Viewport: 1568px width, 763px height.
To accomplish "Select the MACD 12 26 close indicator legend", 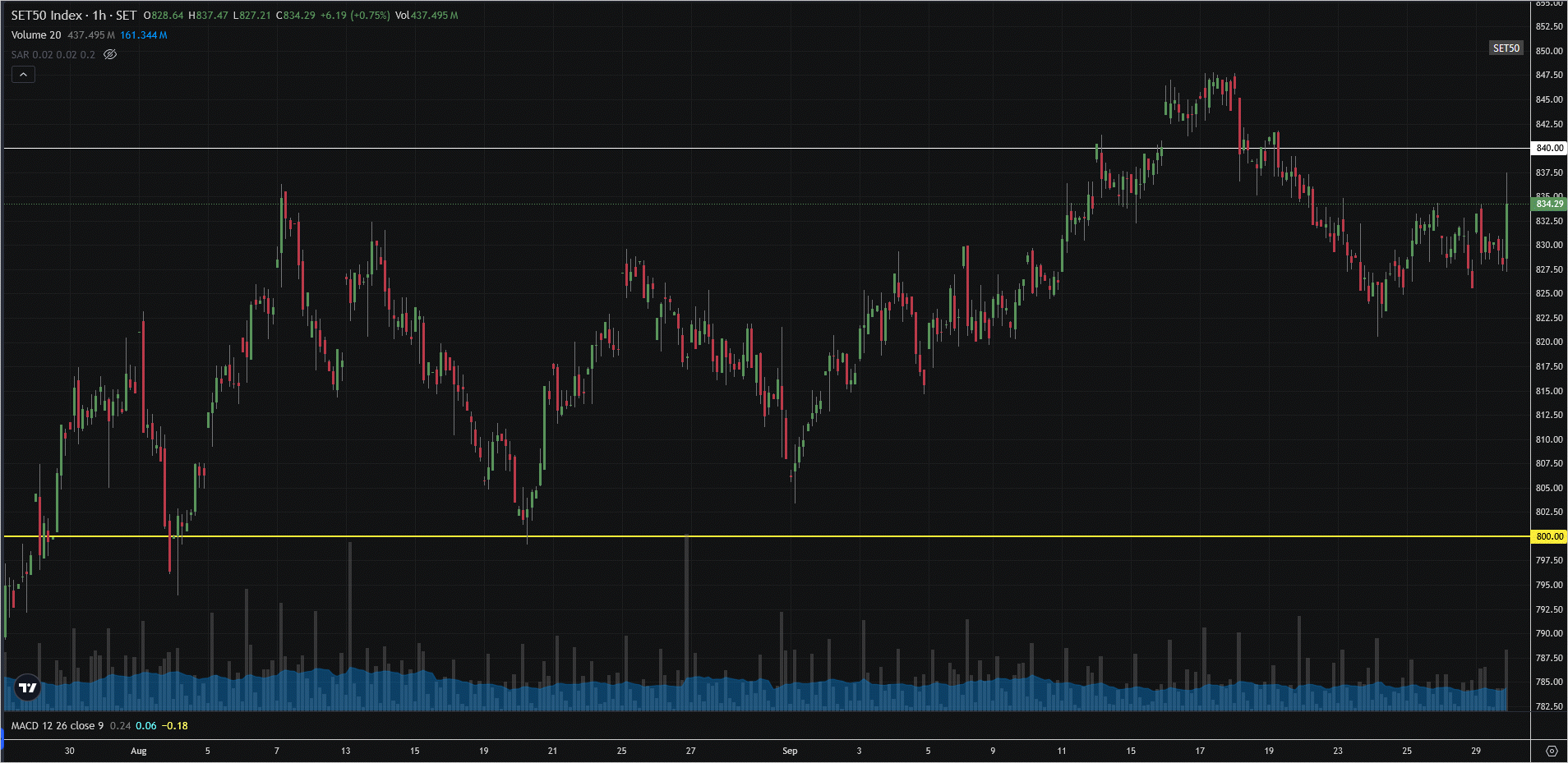I will point(58,726).
